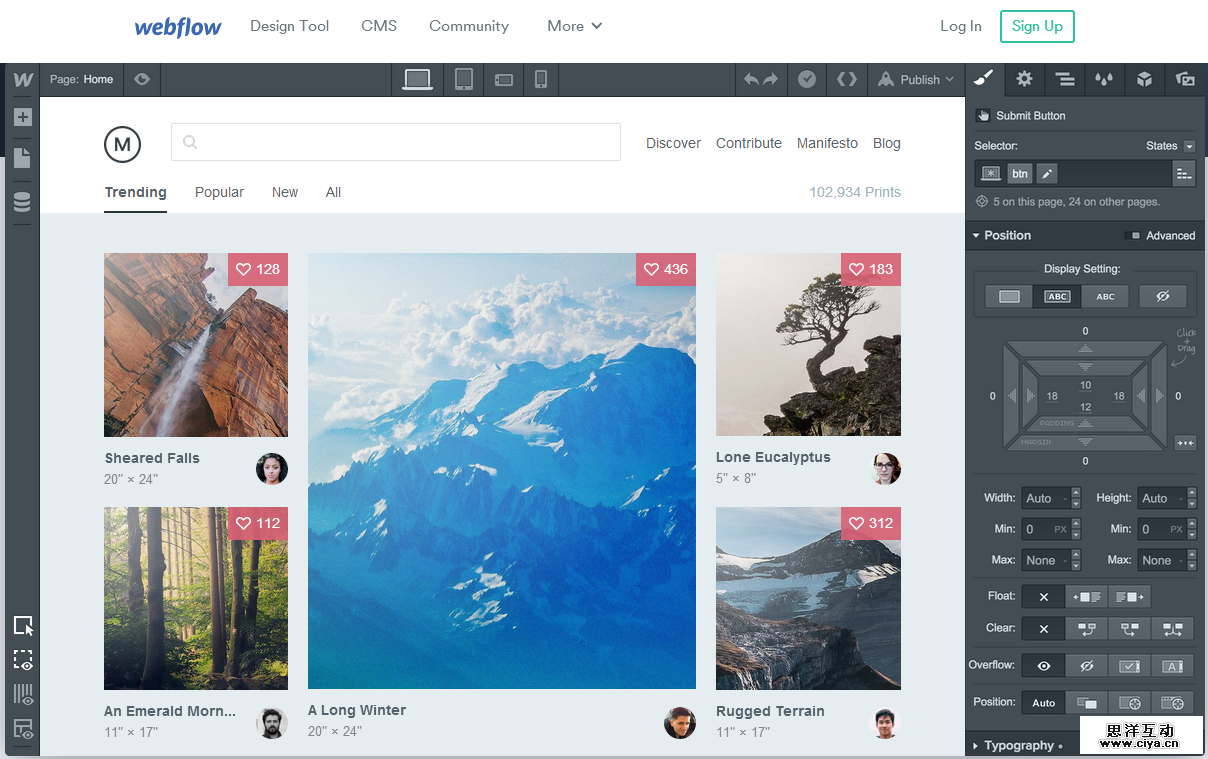
Task: Set Float to left
Action: pos(1087,596)
